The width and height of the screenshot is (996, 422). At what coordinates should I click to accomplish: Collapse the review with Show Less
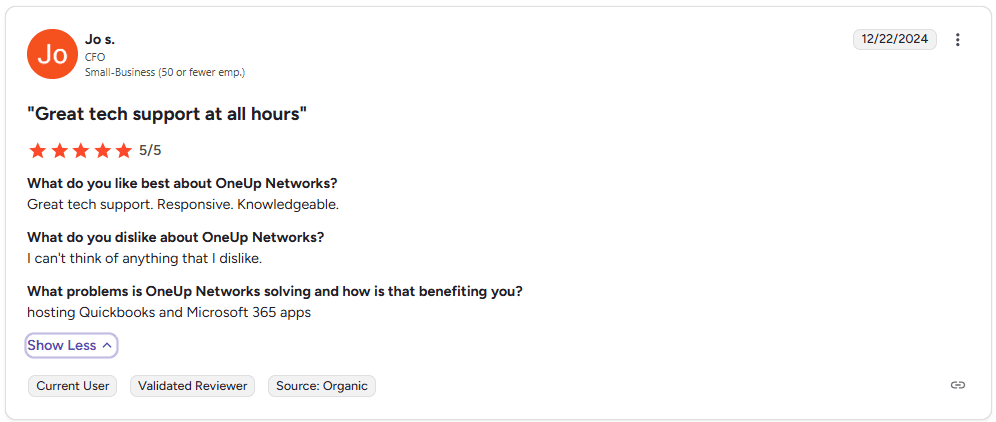tap(71, 346)
